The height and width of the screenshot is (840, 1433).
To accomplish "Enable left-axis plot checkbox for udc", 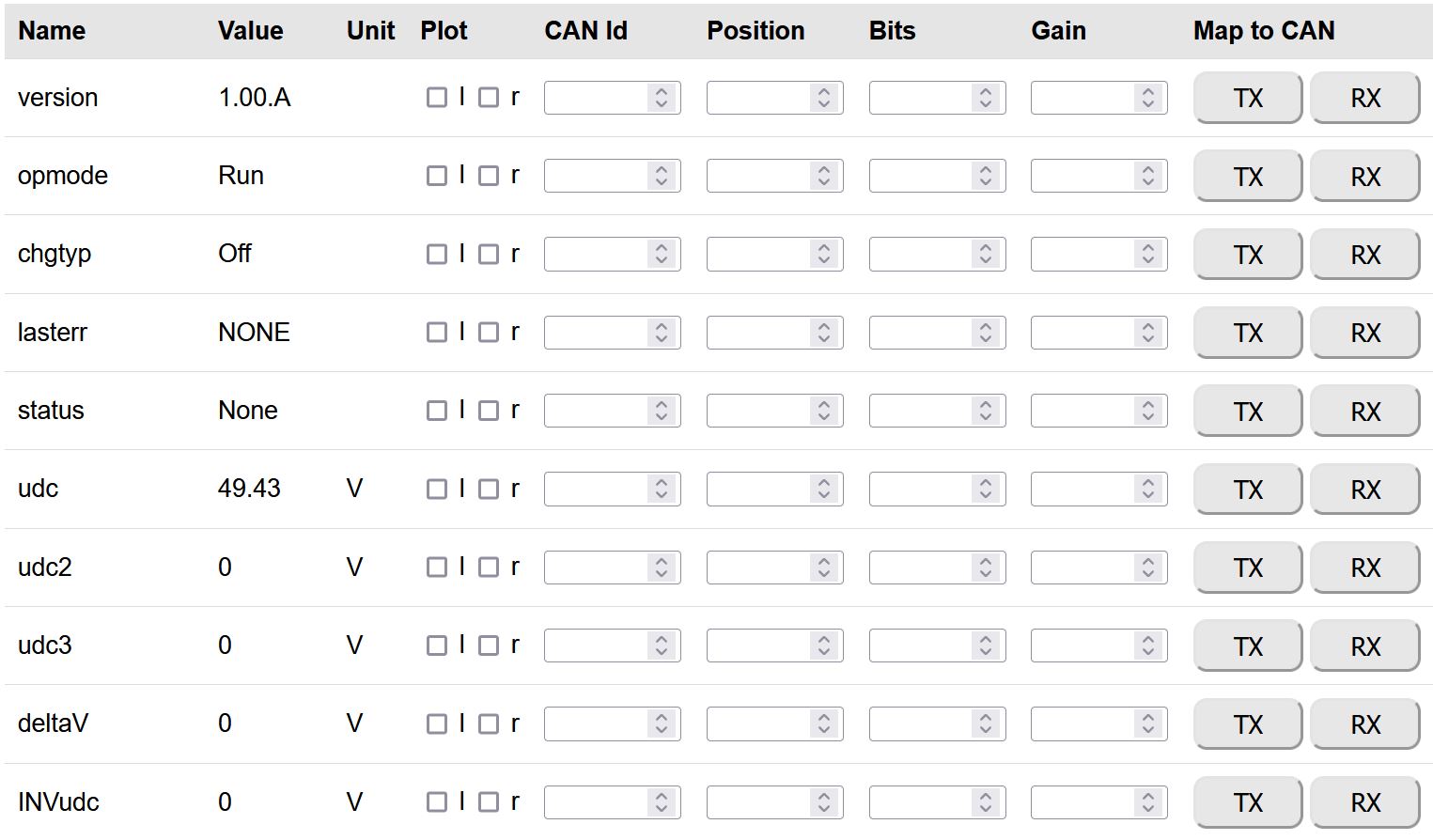I will (x=436, y=490).
